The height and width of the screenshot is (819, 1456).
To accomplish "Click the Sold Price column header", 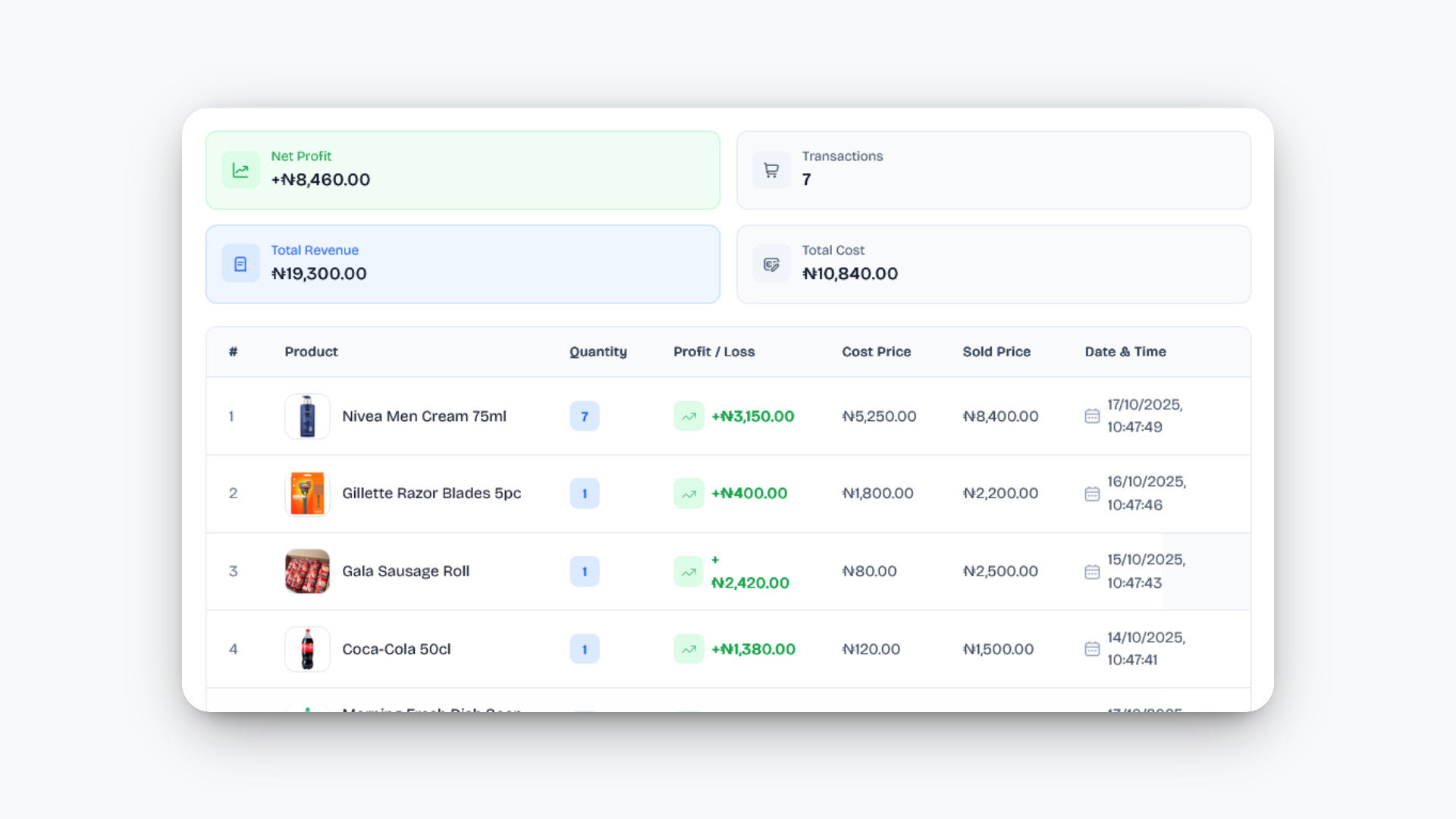I will [x=996, y=352].
